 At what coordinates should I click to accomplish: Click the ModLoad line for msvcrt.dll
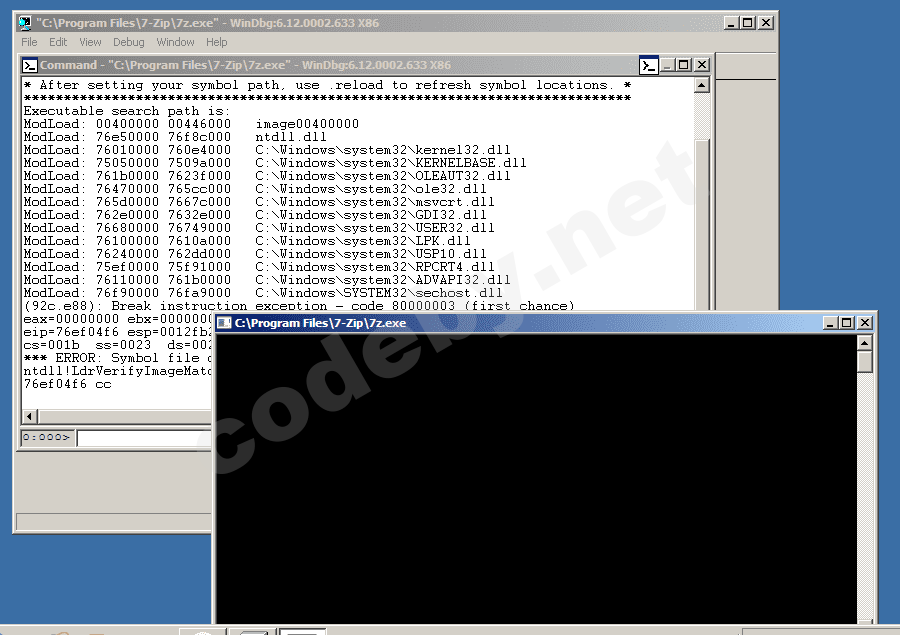(x=258, y=202)
